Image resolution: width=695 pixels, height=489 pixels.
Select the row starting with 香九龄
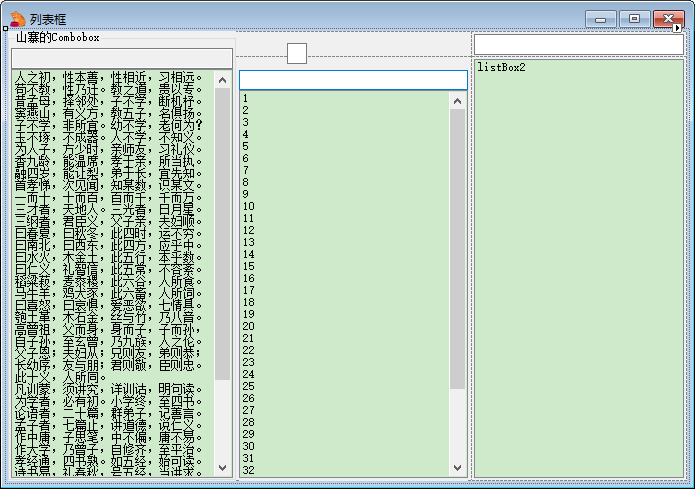point(113,161)
